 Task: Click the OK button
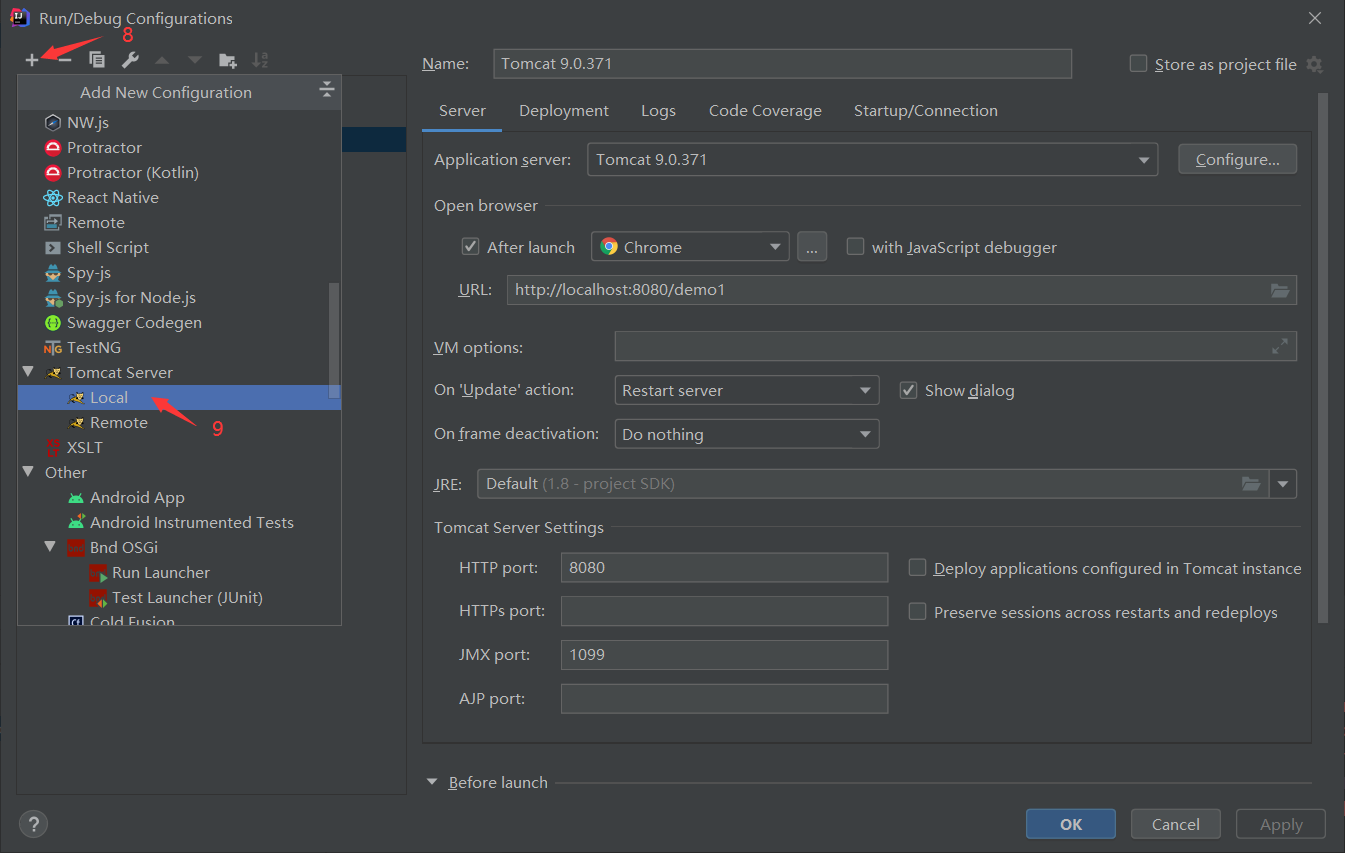pos(1071,824)
